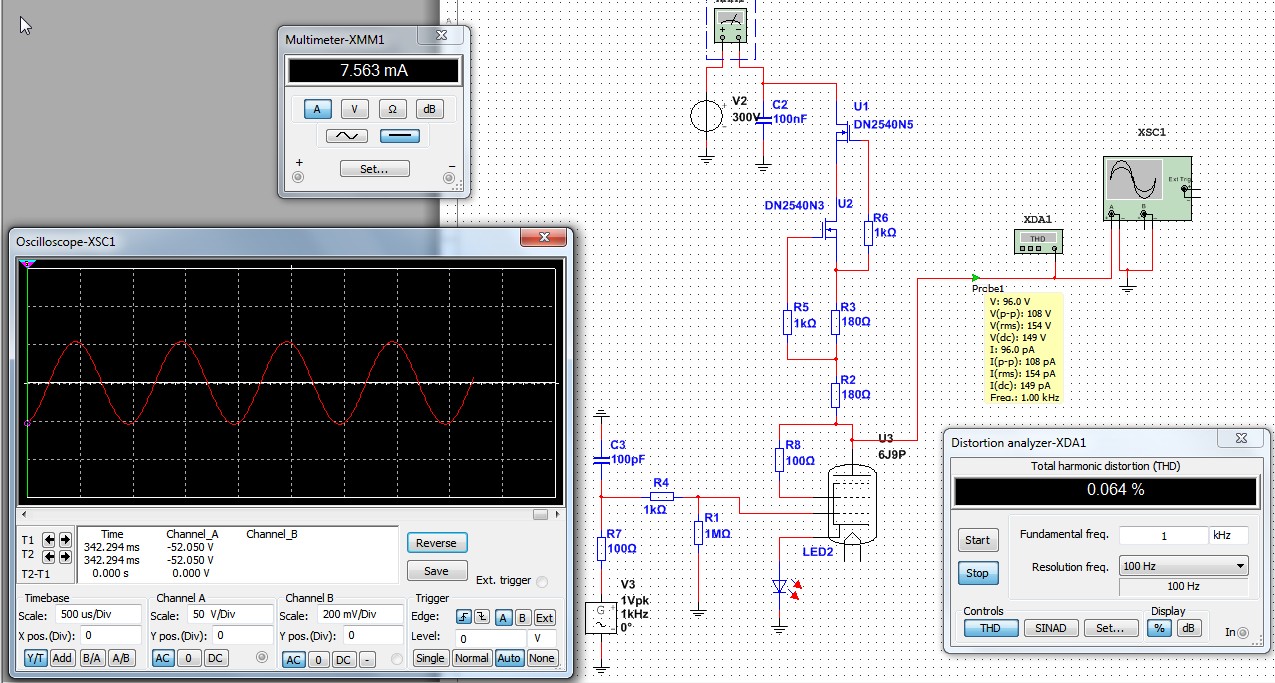Set trigger source to Ext

(x=544, y=617)
